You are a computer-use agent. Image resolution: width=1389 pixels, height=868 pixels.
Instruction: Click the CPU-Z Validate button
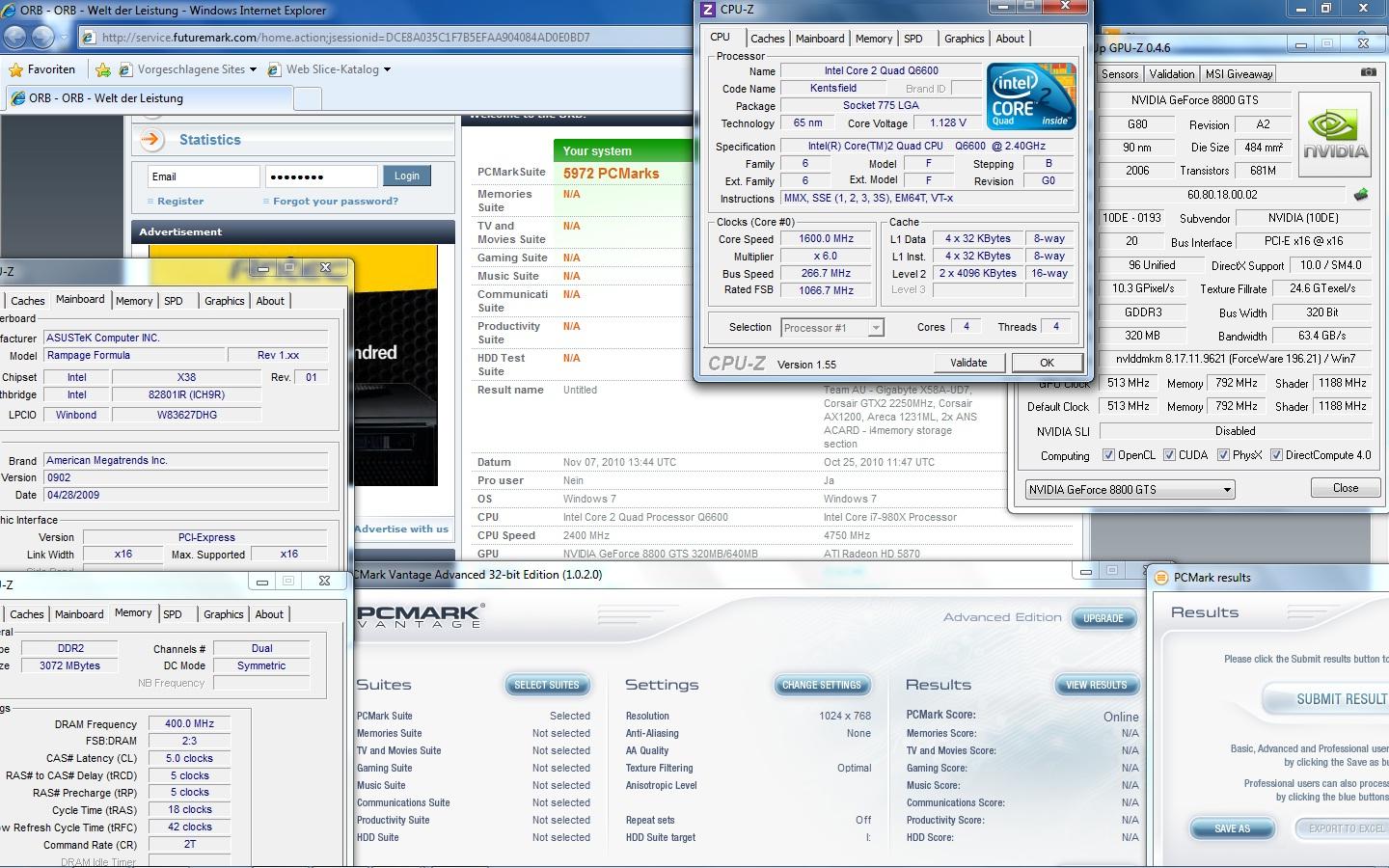[x=968, y=363]
